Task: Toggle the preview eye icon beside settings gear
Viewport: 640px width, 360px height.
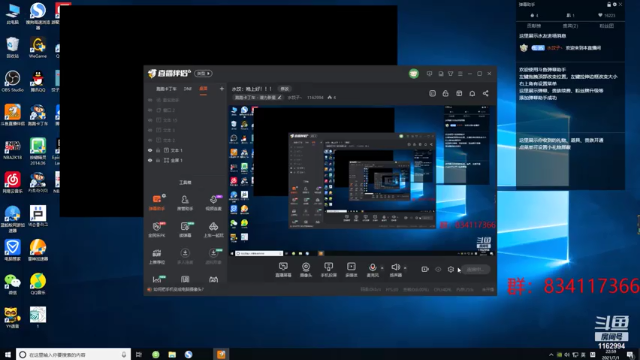Action: tap(438, 269)
